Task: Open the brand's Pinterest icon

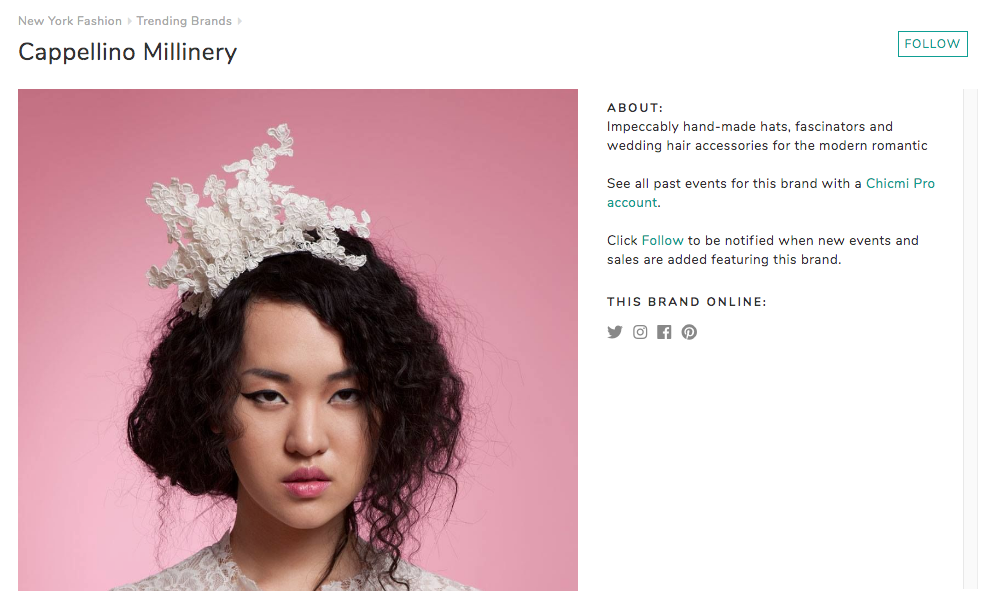Action: (x=689, y=332)
